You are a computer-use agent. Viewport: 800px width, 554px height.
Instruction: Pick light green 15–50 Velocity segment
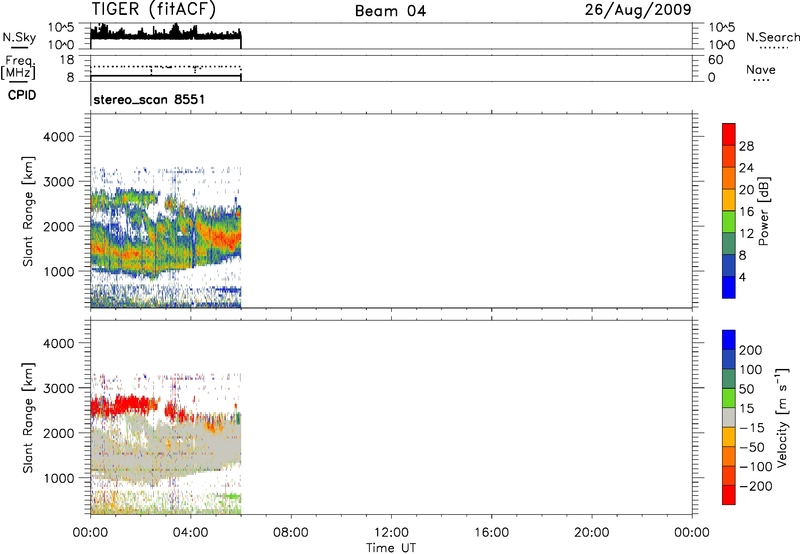(729, 398)
